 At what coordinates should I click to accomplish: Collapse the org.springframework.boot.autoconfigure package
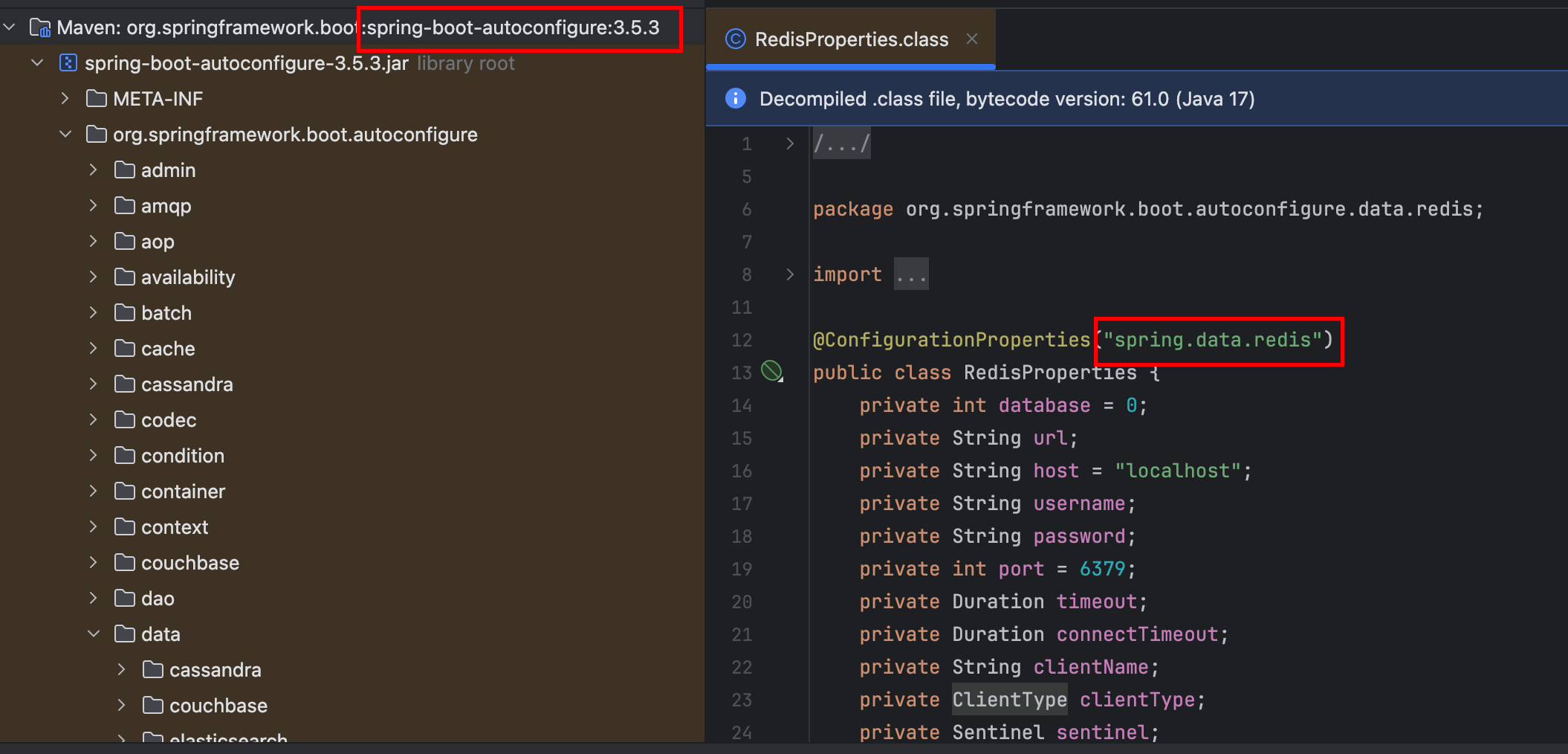point(65,135)
